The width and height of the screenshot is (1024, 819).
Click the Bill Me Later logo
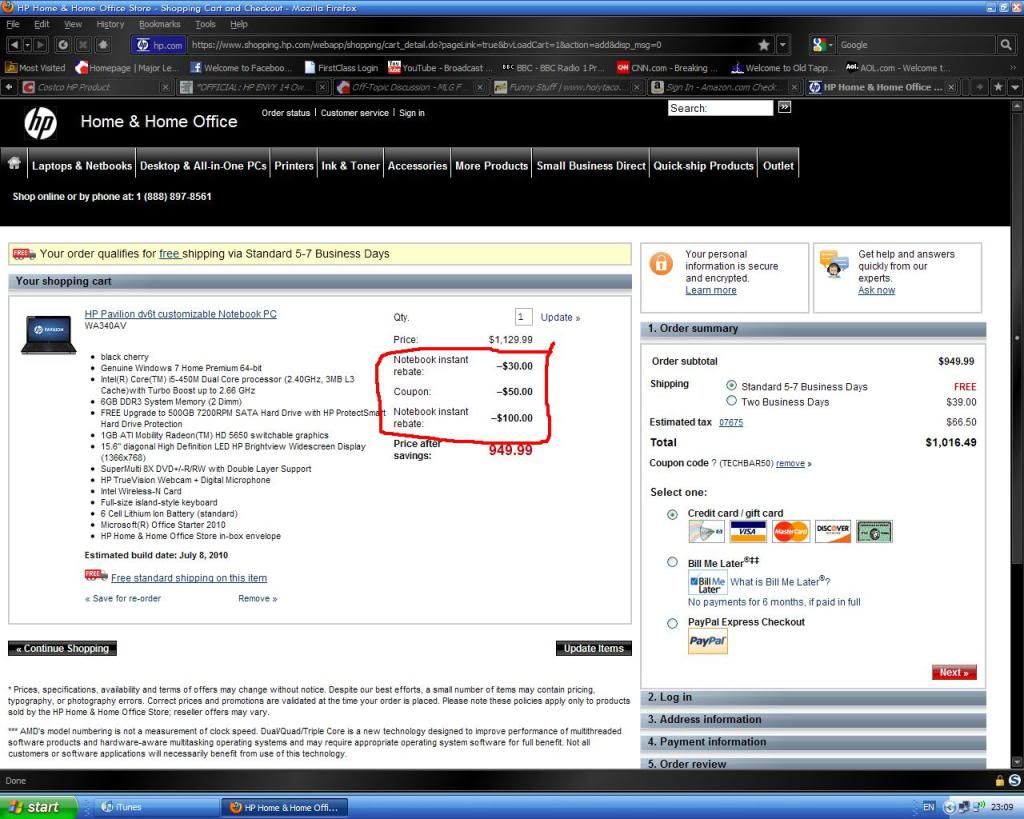(x=707, y=583)
